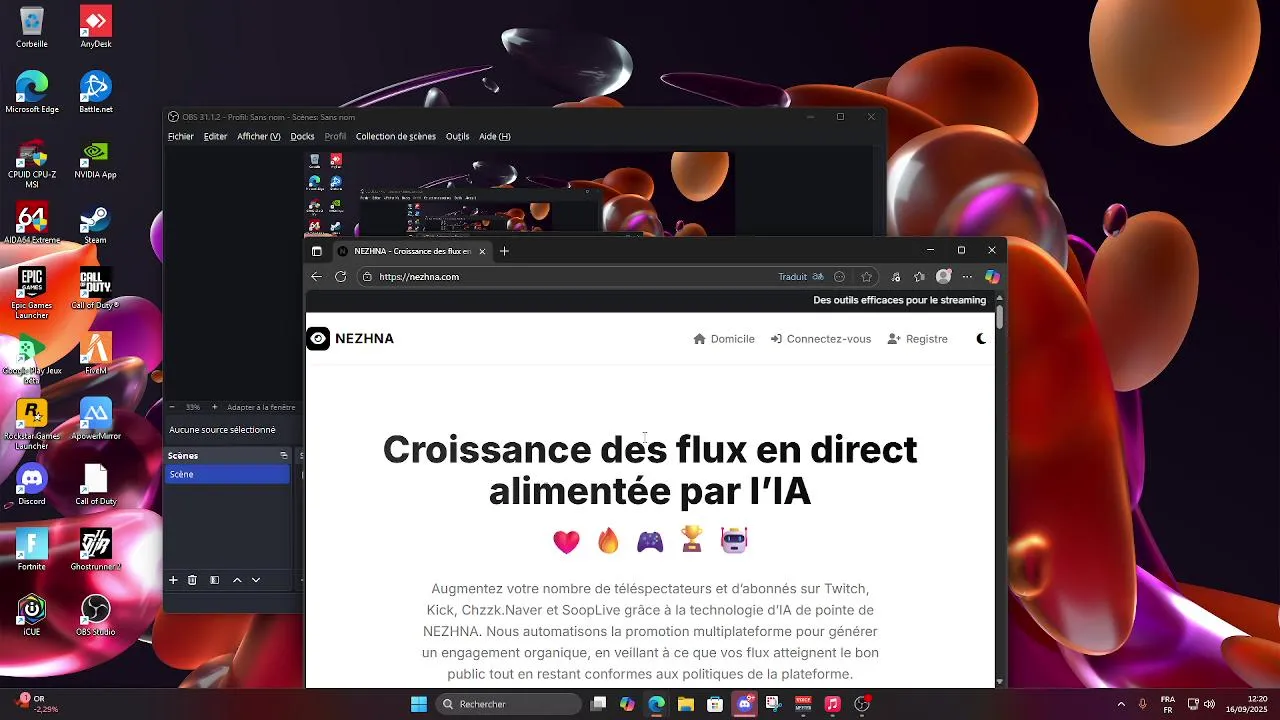
Task: Select the Battle.net desktop icon
Action: pos(95,92)
